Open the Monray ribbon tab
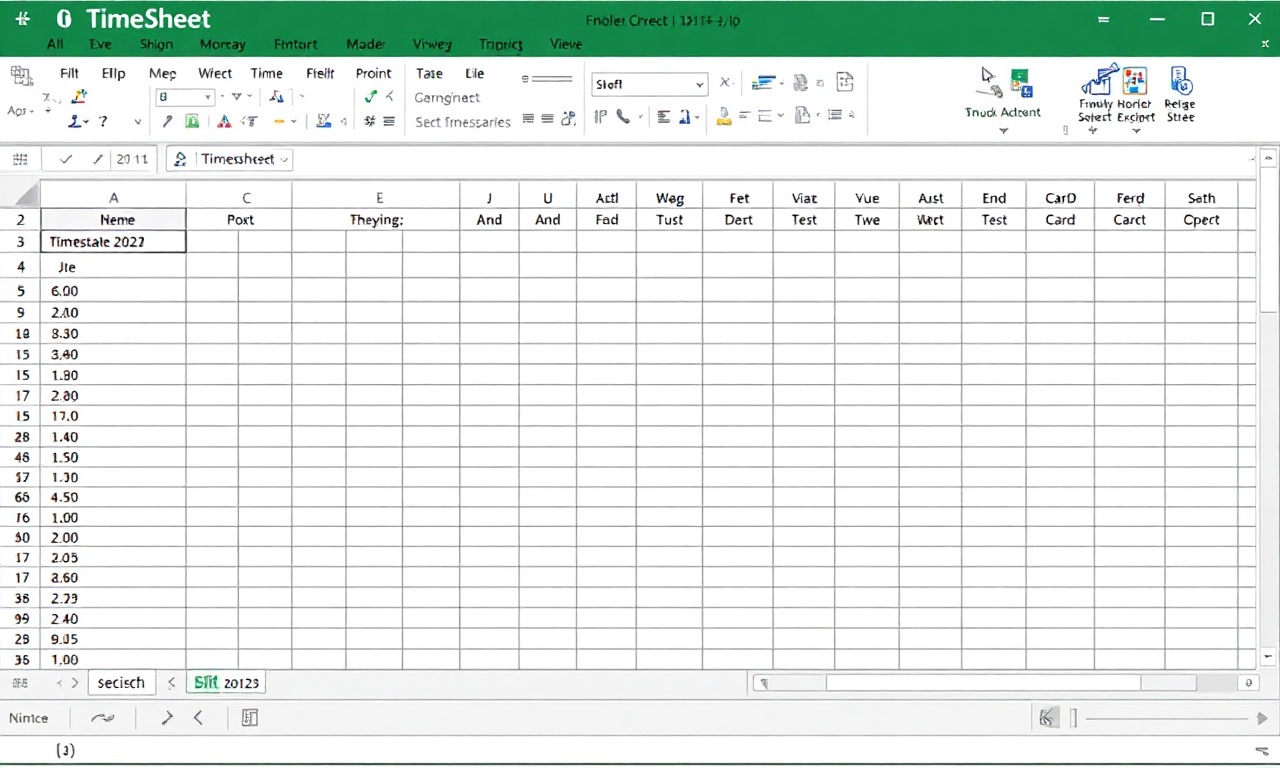 [x=222, y=44]
